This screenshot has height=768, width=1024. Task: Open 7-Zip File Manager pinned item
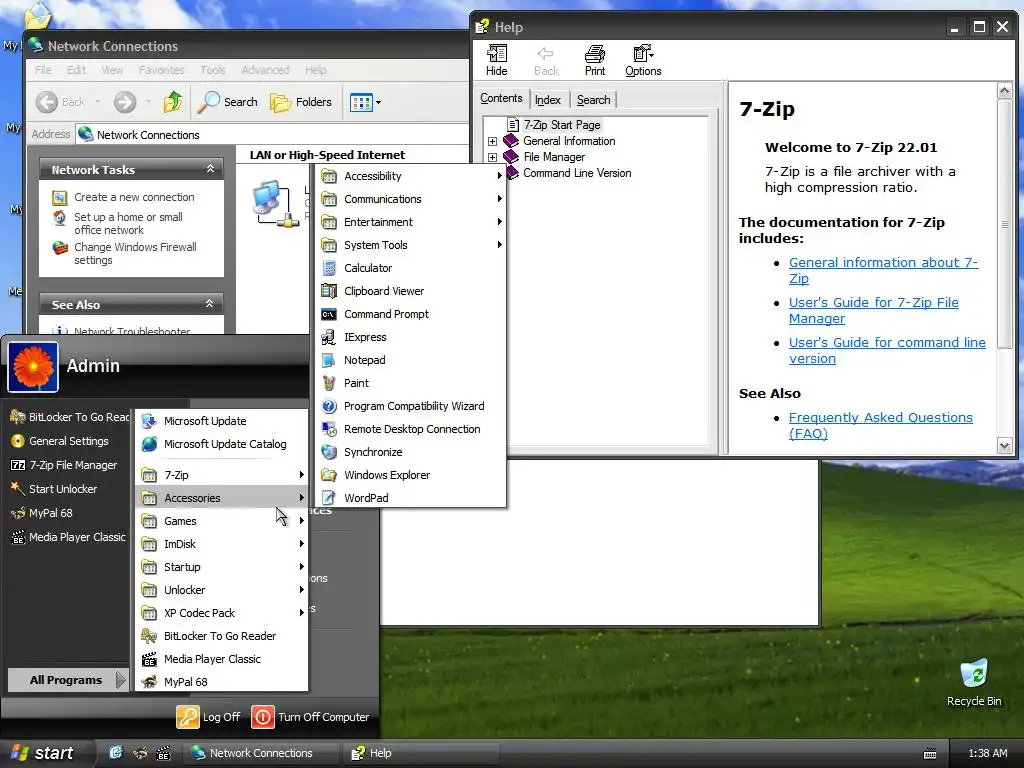67,465
